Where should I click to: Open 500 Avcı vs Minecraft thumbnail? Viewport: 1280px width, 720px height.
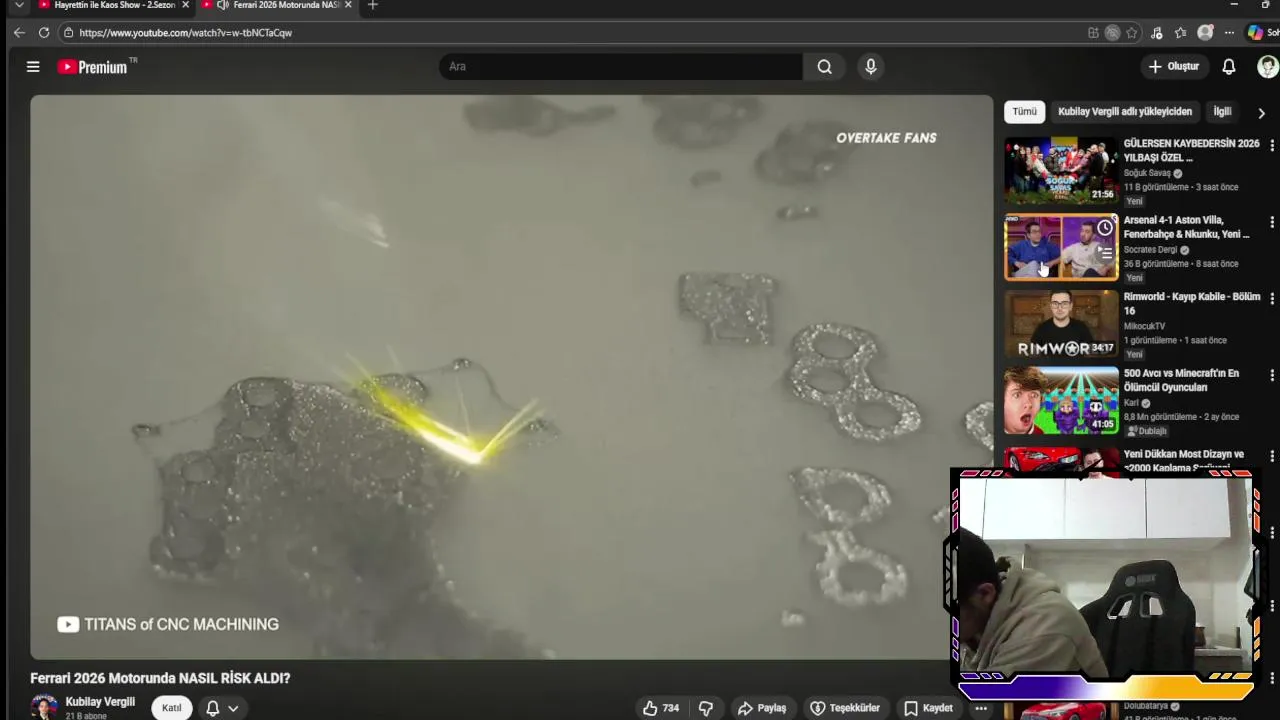tap(1061, 400)
